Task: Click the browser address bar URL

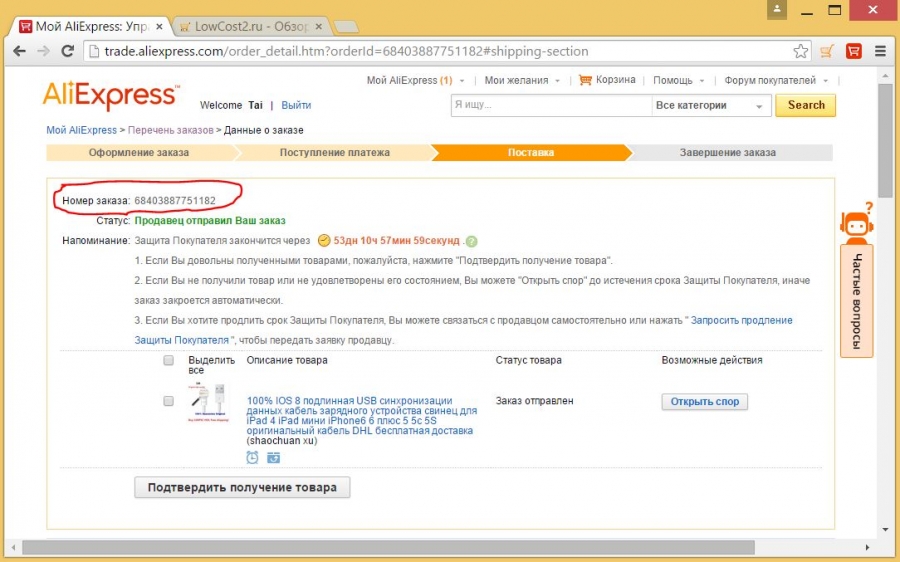Action: point(346,51)
